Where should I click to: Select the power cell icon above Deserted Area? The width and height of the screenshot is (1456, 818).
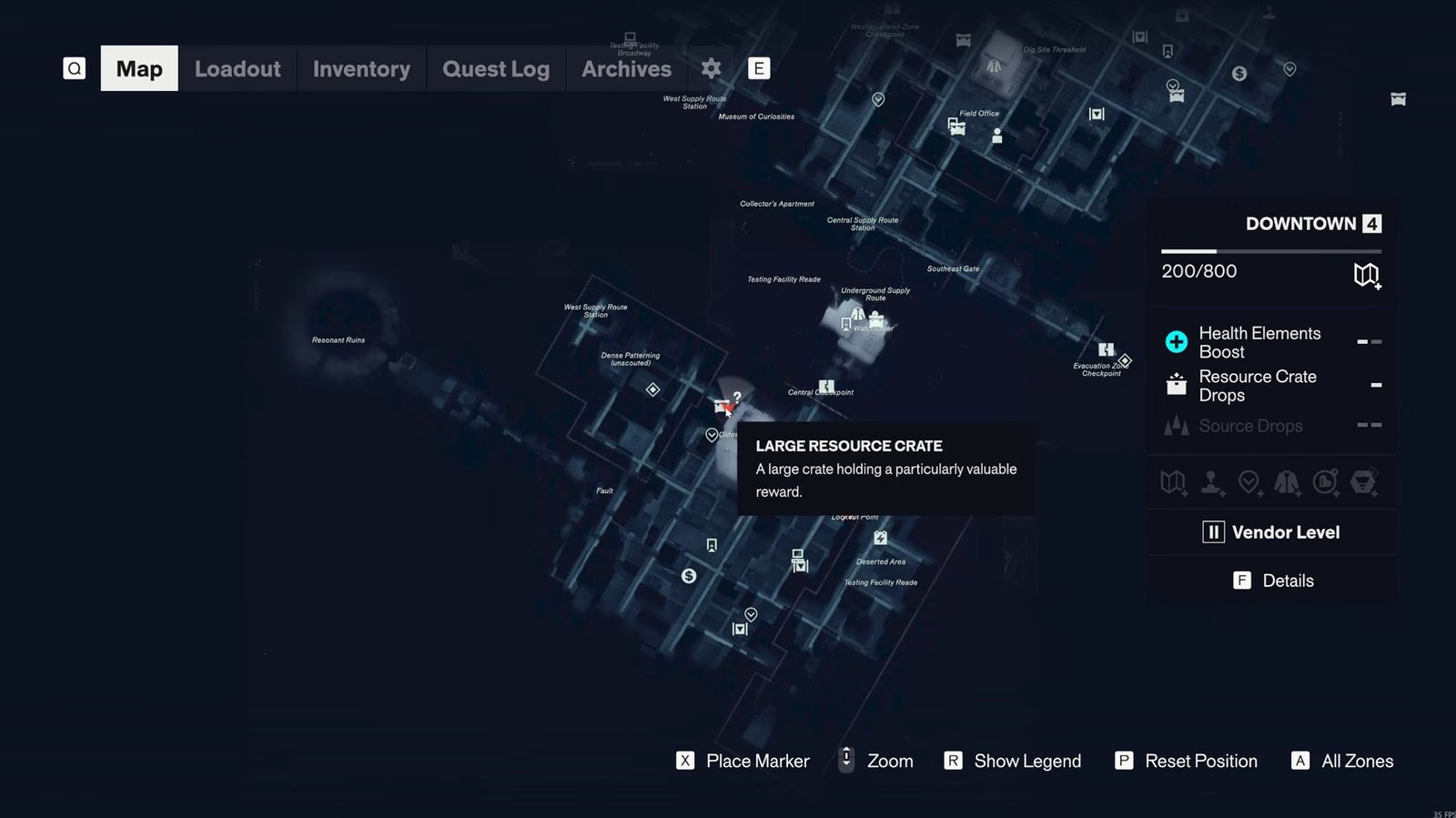click(880, 538)
